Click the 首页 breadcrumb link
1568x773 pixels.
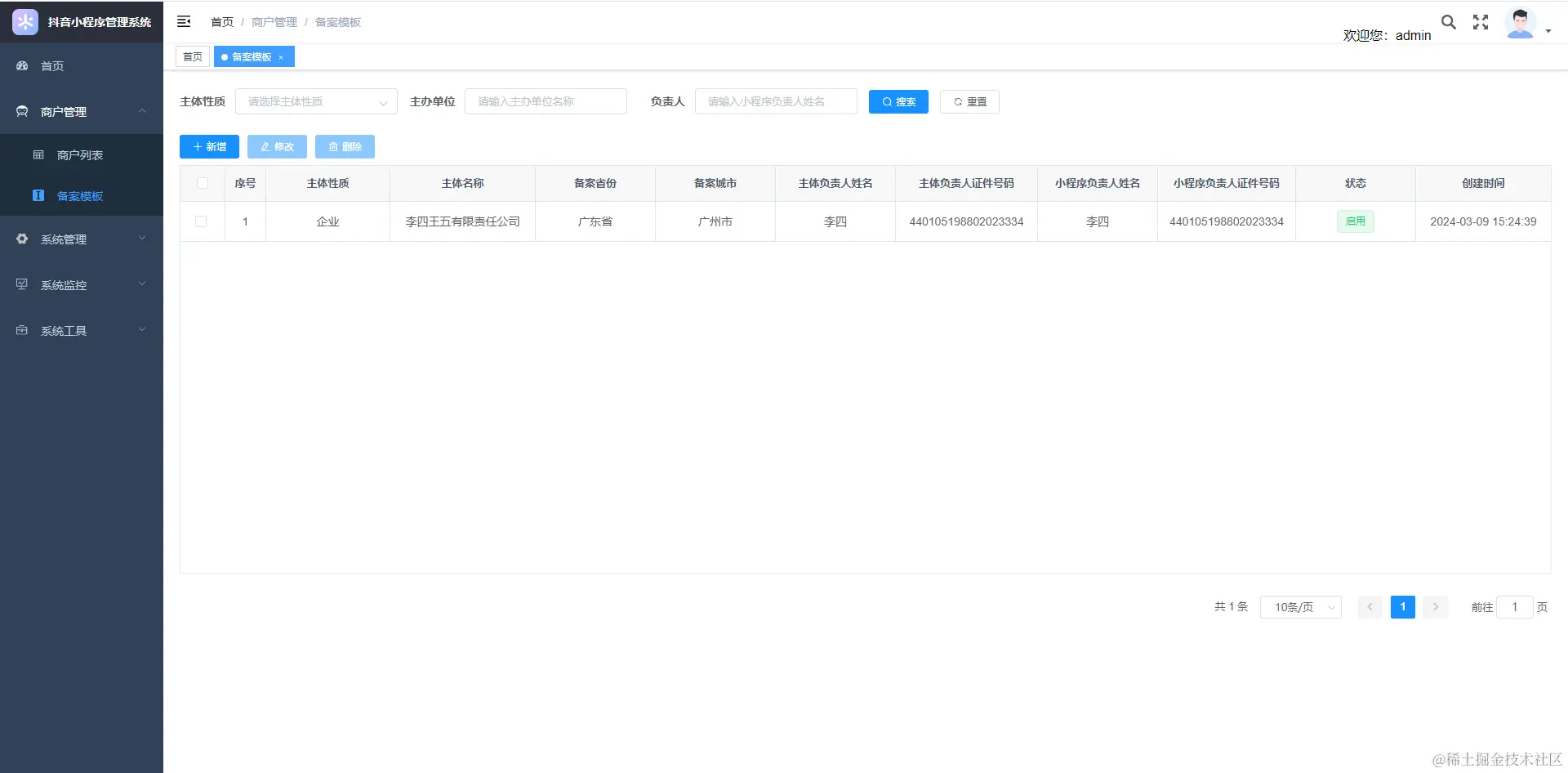pos(222,22)
